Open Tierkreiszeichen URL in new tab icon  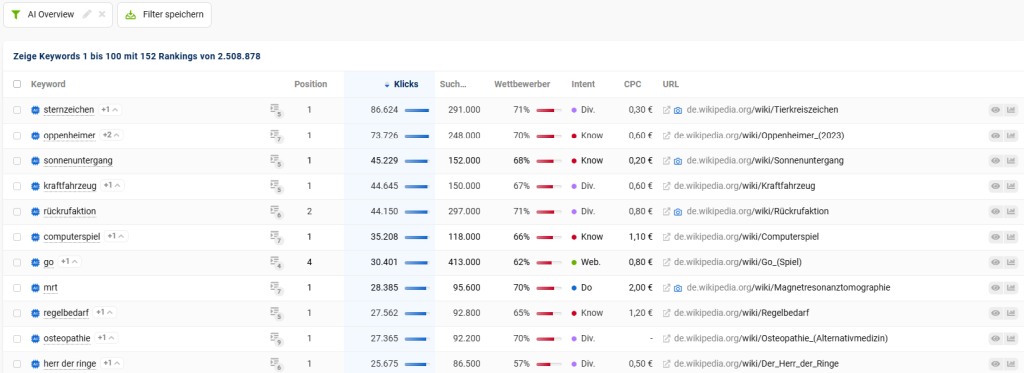point(666,110)
